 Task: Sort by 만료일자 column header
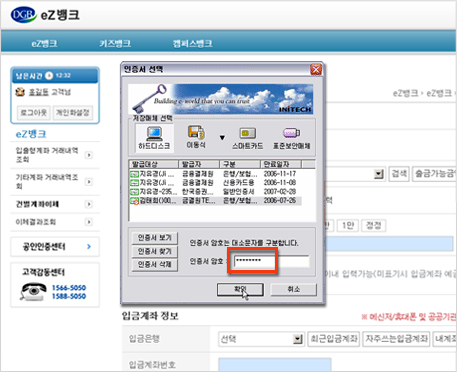coord(281,164)
